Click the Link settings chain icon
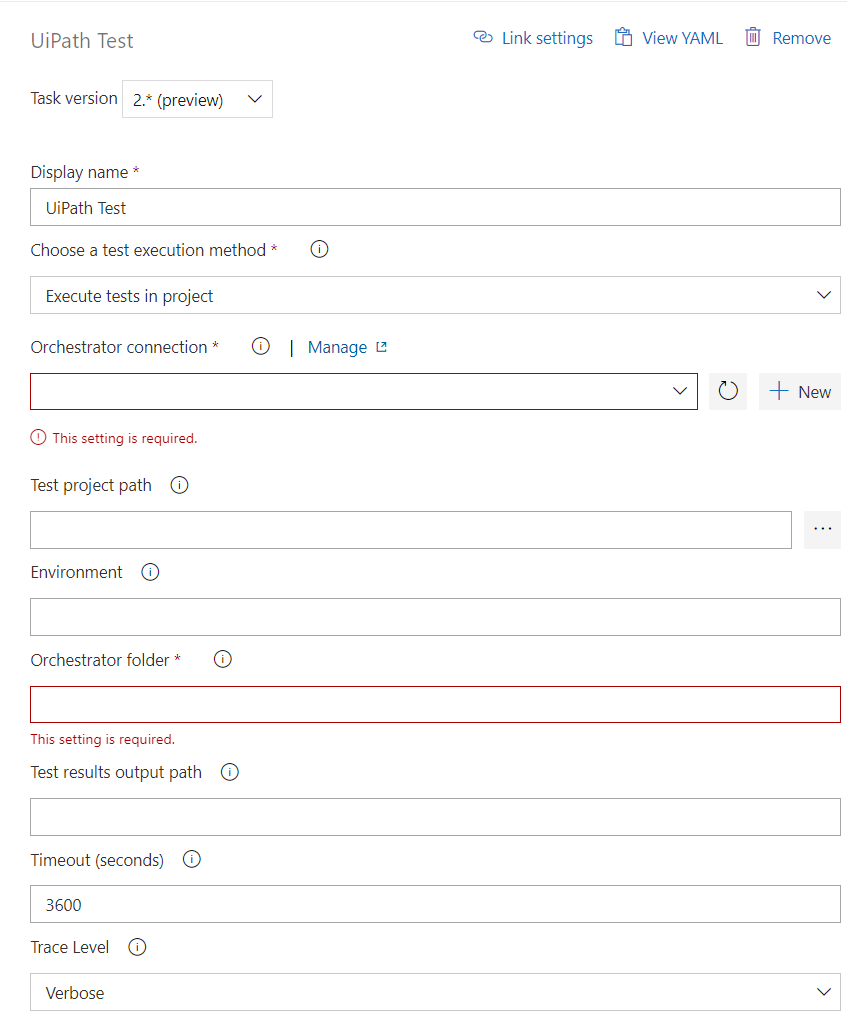 click(x=483, y=38)
